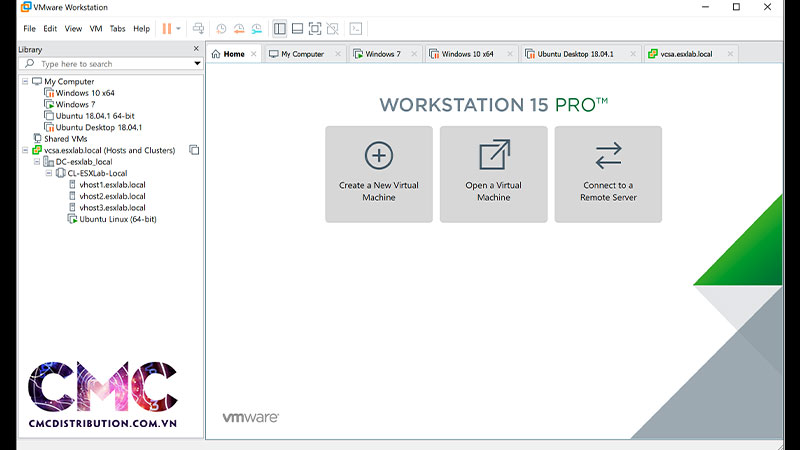The image size is (800, 450).
Task: Collapse the CL-ESXLab-Local cluster node
Action: coord(48,173)
